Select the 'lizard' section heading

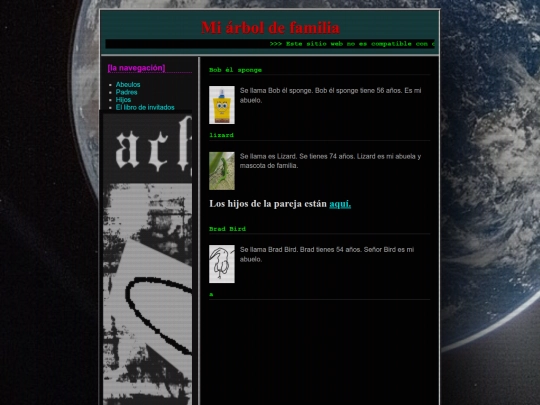(x=221, y=135)
